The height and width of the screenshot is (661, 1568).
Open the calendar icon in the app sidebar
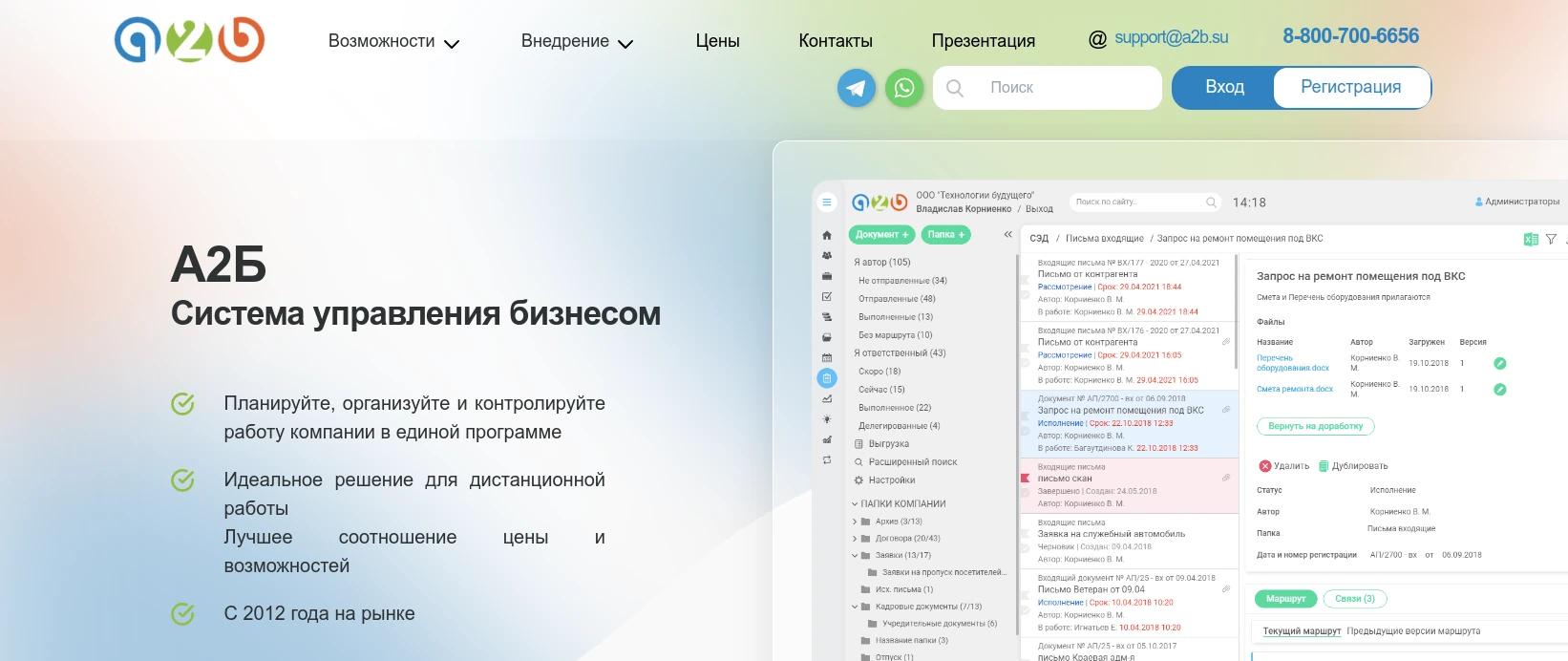(827, 357)
